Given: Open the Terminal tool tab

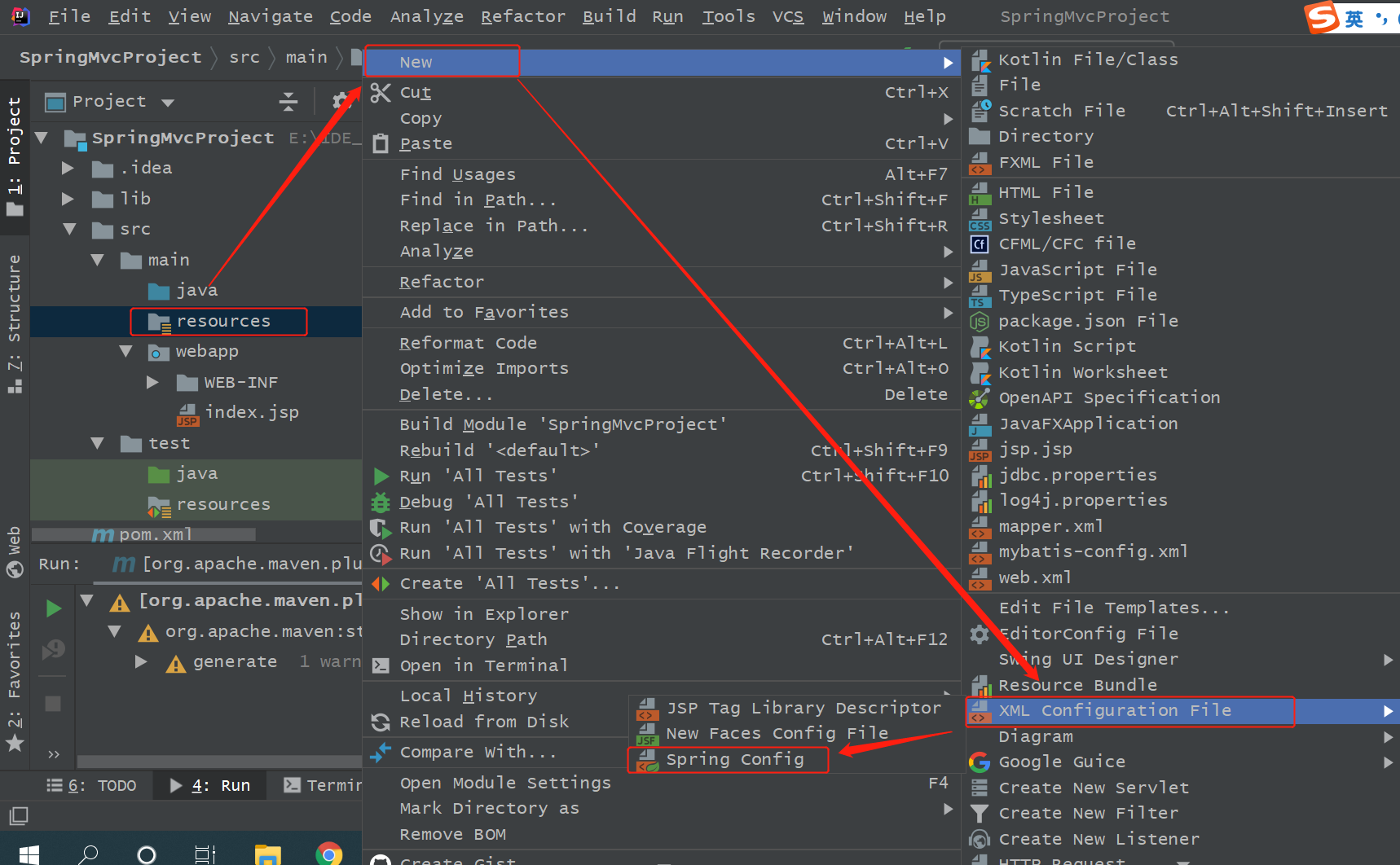Looking at the screenshot, I should (322, 786).
